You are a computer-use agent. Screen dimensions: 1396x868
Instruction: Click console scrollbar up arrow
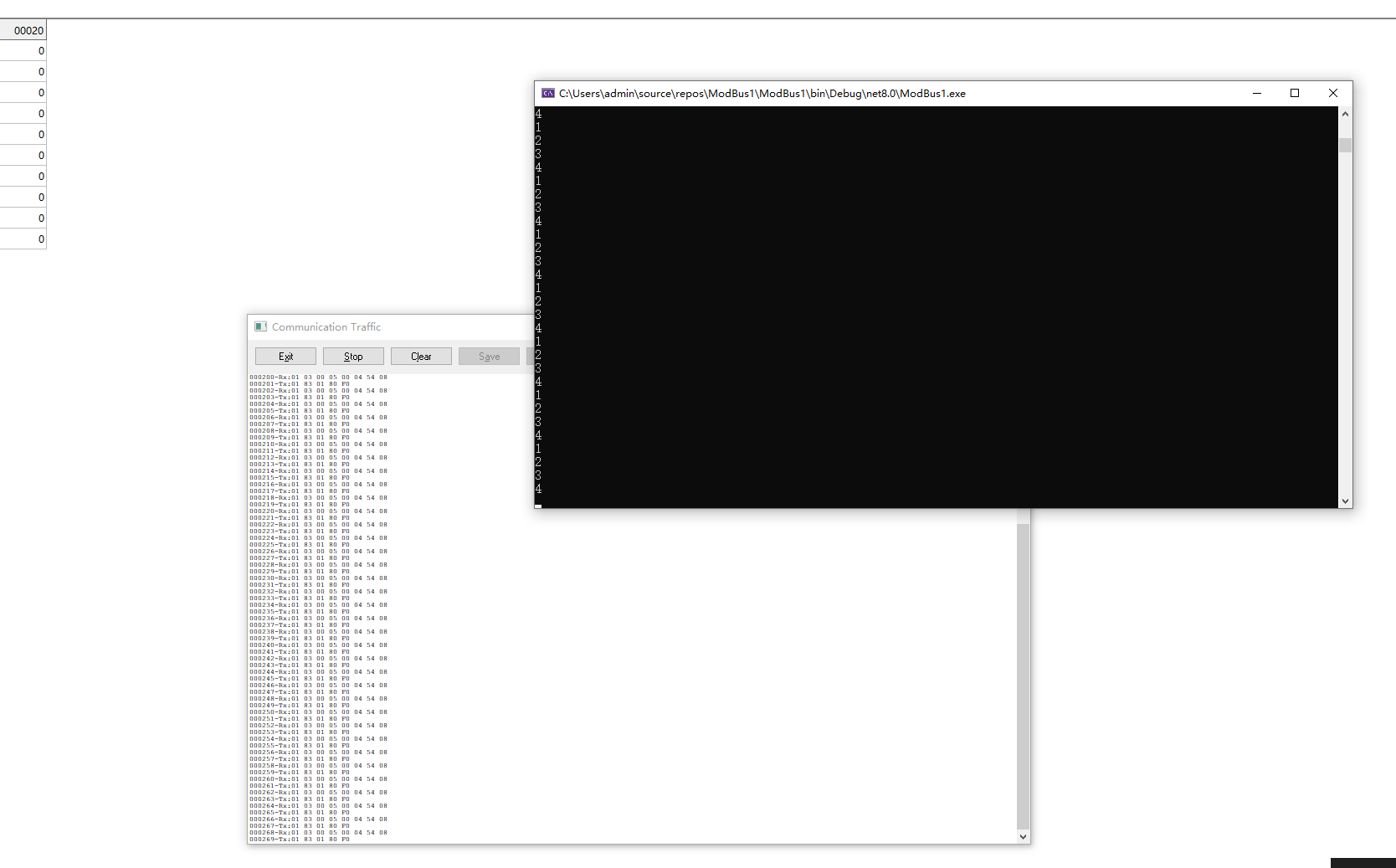(1345, 114)
